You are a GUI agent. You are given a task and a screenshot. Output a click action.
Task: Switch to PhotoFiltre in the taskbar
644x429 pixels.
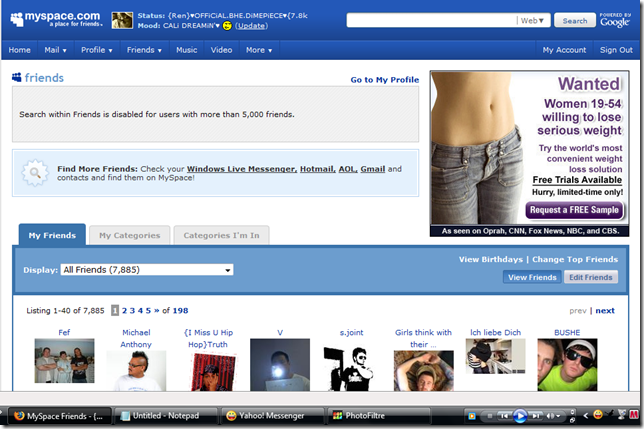coord(379,416)
